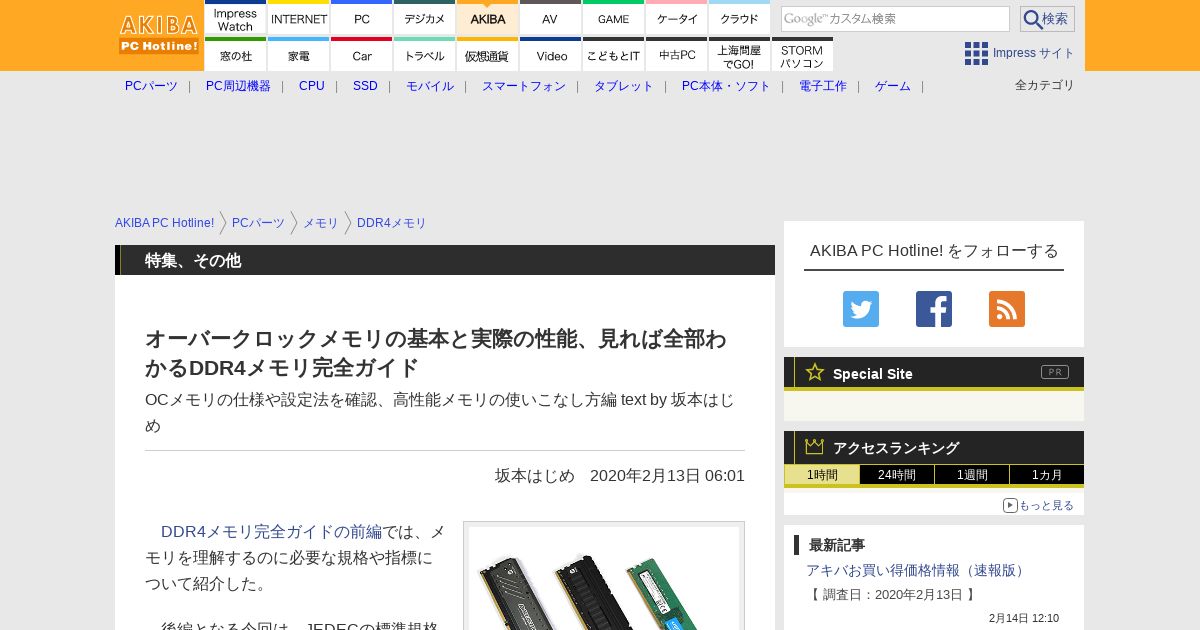Click the DDR4メモリ breadcrumb link
This screenshot has width=1200, height=630.
(392, 223)
